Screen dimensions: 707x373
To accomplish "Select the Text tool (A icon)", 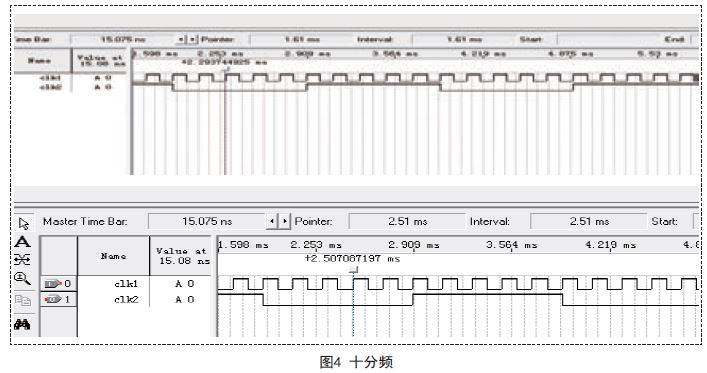I will [23, 242].
